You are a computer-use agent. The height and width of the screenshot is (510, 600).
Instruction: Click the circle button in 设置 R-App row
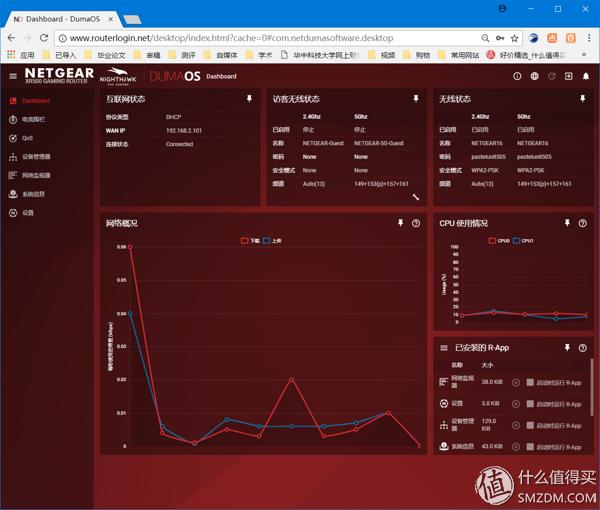click(x=515, y=404)
